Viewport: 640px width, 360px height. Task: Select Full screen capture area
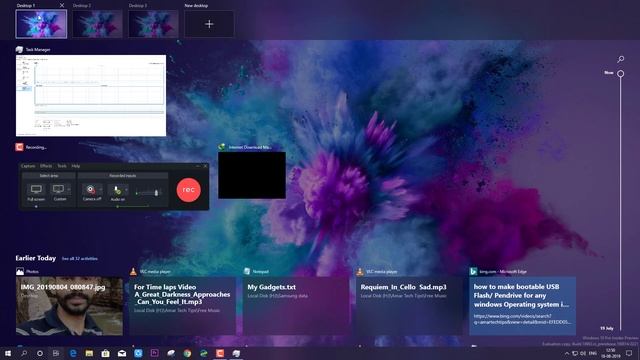pyautogui.click(x=36, y=192)
